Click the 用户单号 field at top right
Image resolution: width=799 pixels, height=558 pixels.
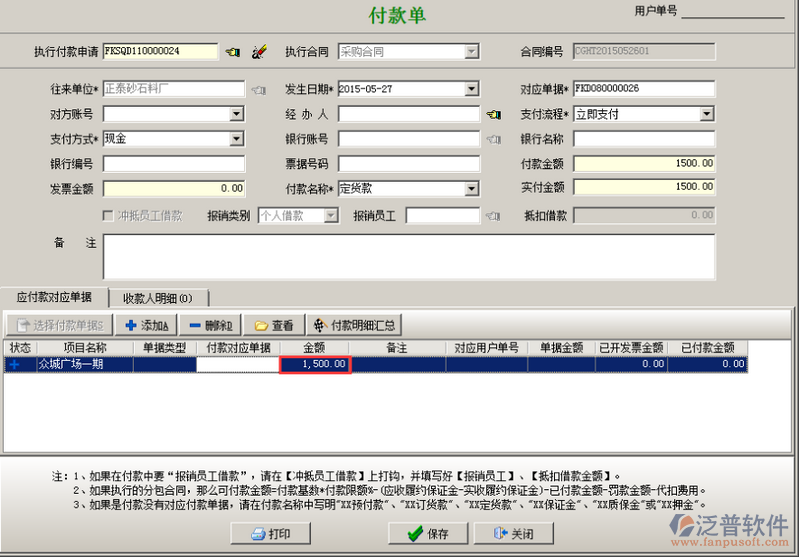[733, 11]
